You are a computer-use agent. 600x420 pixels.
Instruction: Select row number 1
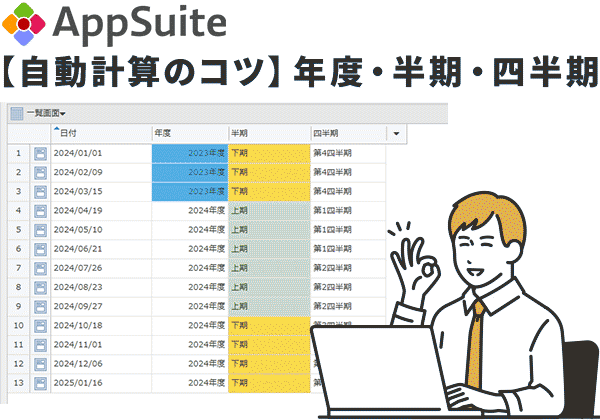(x=18, y=153)
